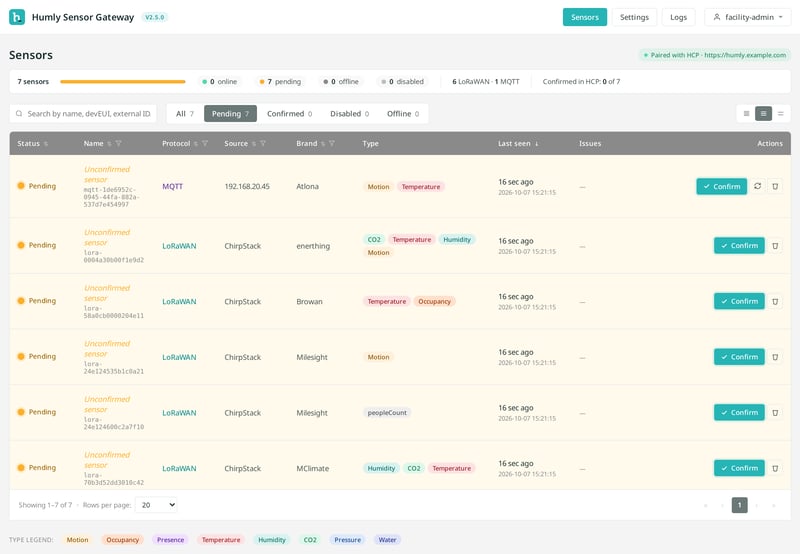
Task: Click the Occupancy legend chip
Action: click(122, 540)
